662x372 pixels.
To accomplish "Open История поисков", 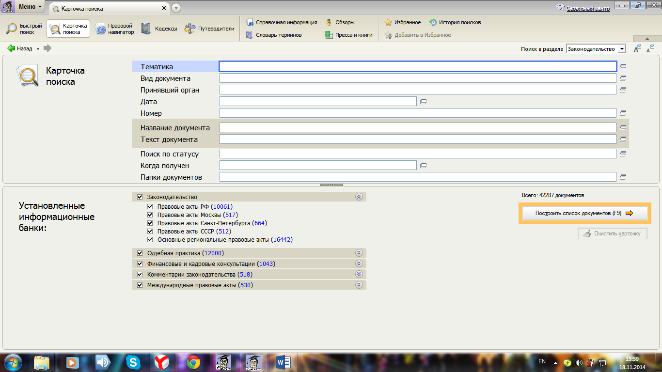I will pyautogui.click(x=455, y=22).
